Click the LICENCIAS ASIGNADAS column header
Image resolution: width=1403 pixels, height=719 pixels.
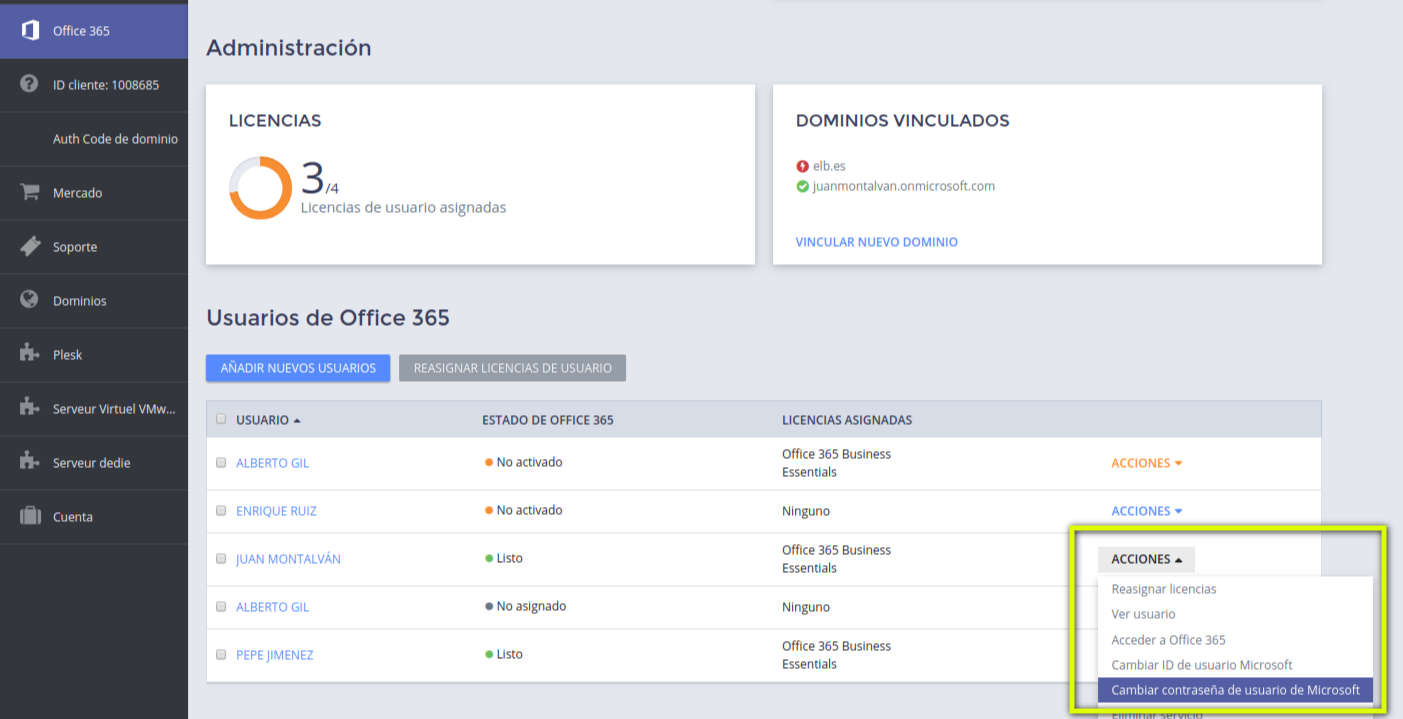click(847, 420)
